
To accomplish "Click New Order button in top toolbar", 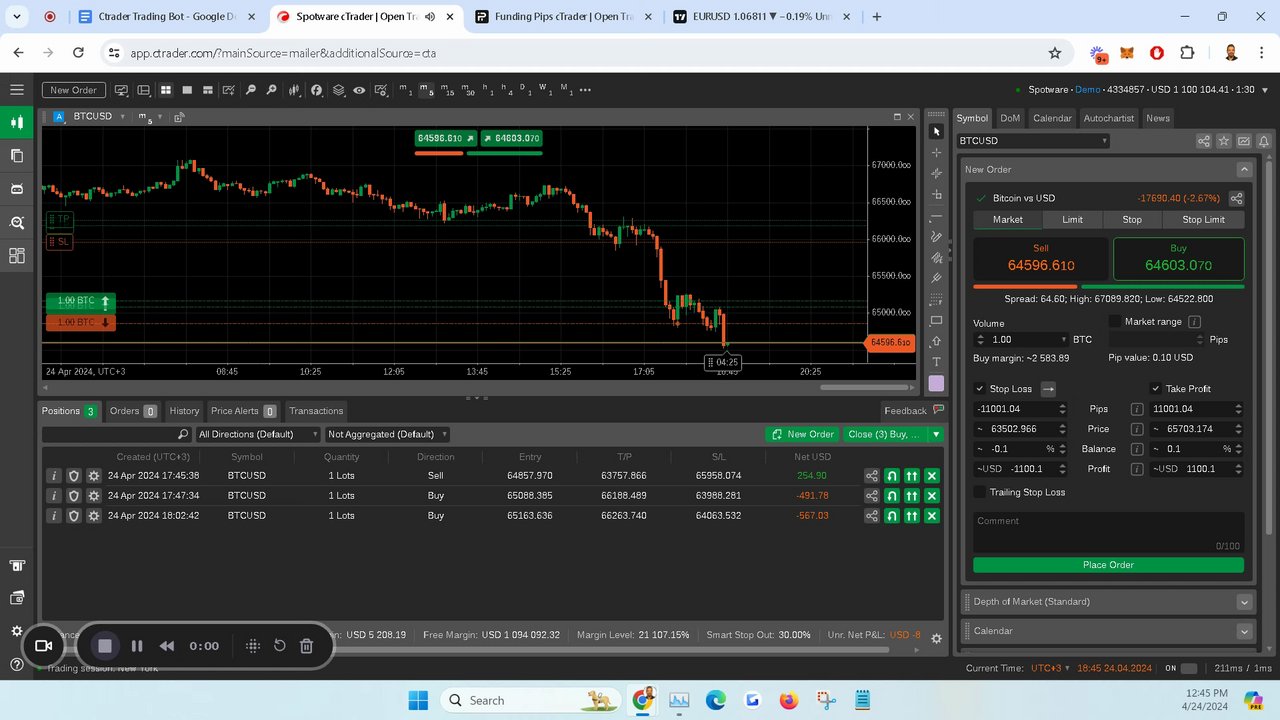I will click(74, 90).
